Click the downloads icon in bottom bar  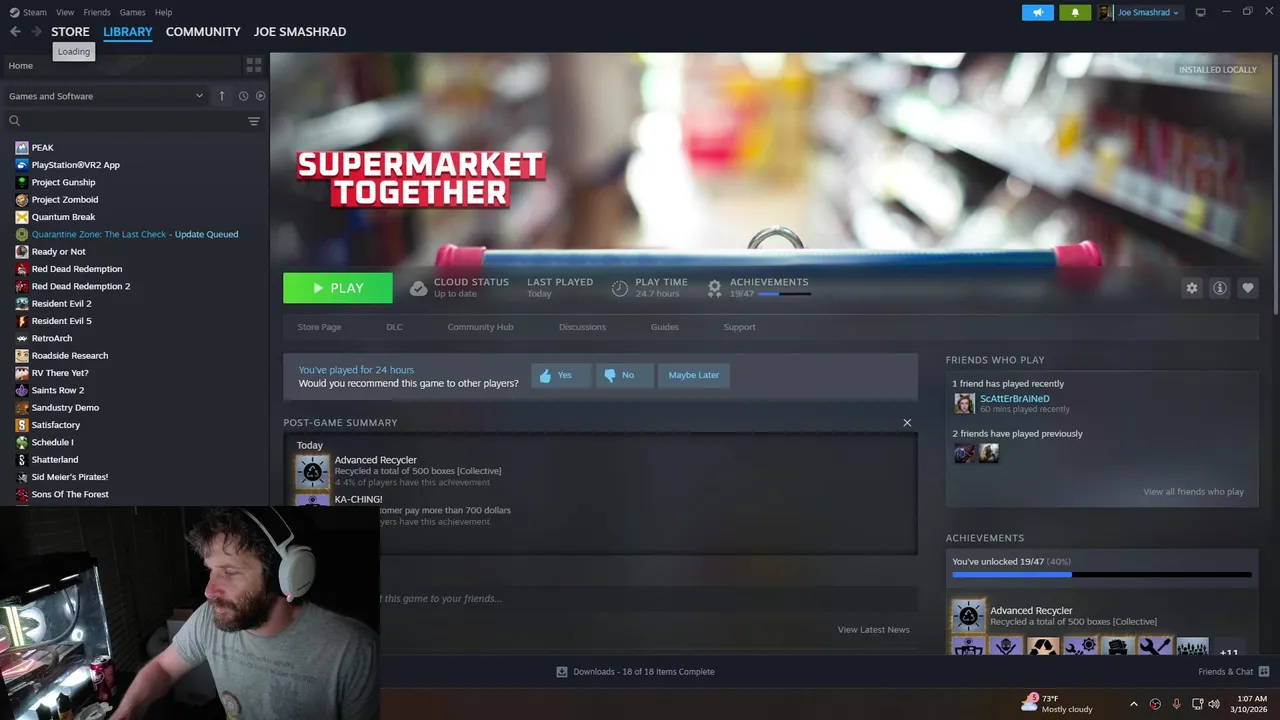click(562, 672)
